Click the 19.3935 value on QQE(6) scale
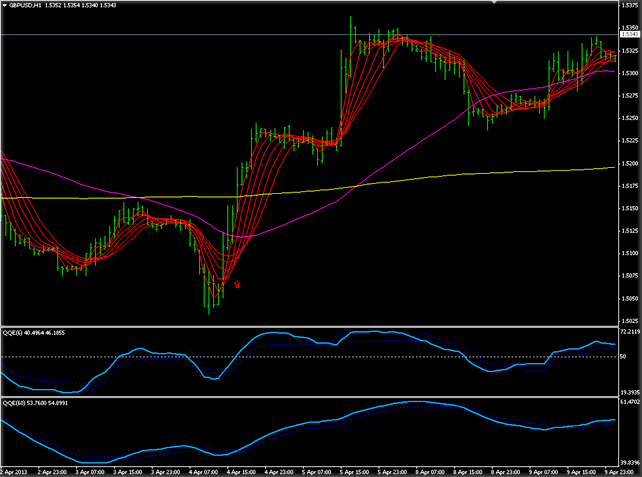This screenshot has height=477, width=642. (x=629, y=392)
